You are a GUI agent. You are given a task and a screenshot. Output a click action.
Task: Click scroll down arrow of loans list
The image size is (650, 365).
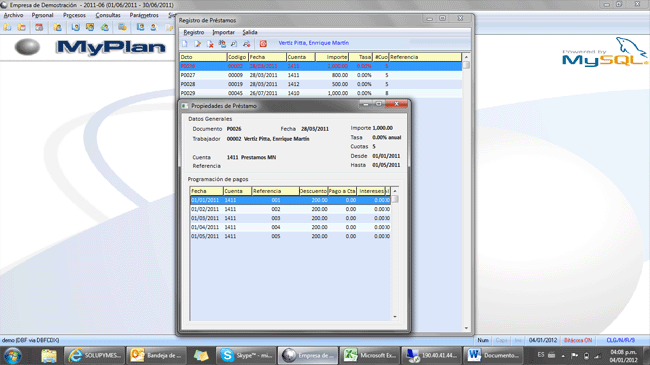(x=466, y=328)
